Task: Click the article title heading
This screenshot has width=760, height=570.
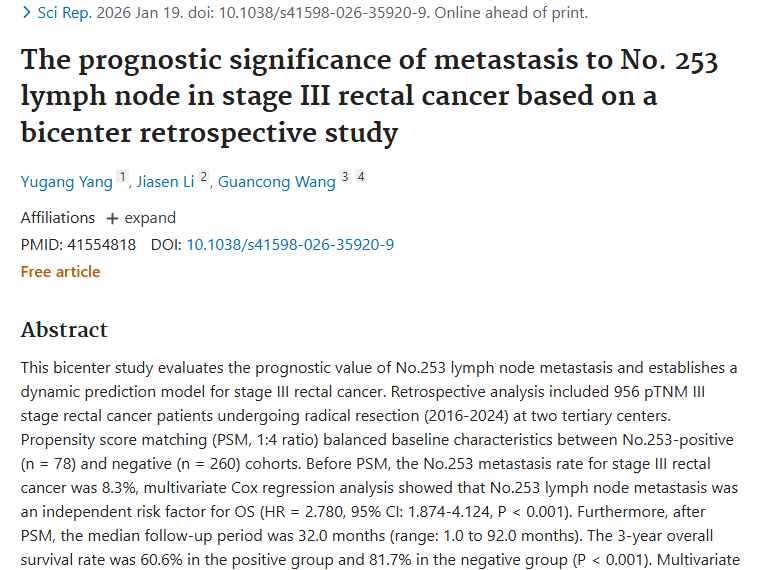Action: [x=369, y=96]
